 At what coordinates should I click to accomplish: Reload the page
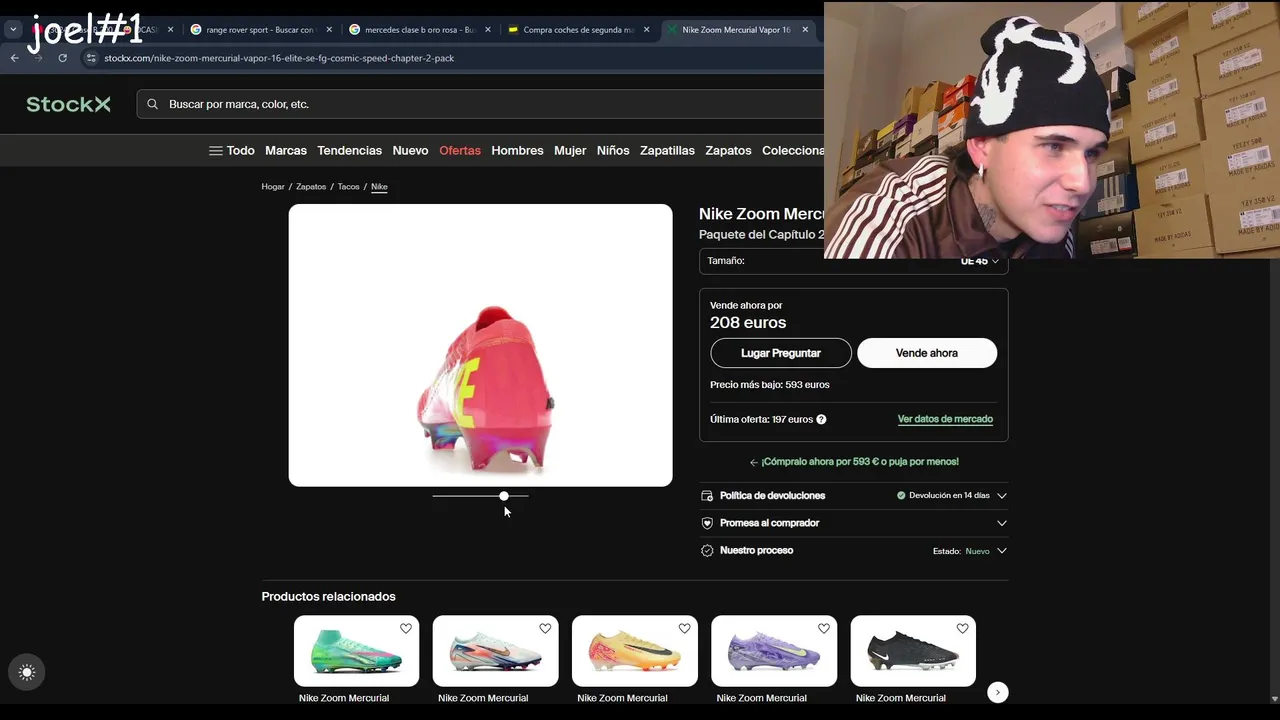tap(62, 58)
